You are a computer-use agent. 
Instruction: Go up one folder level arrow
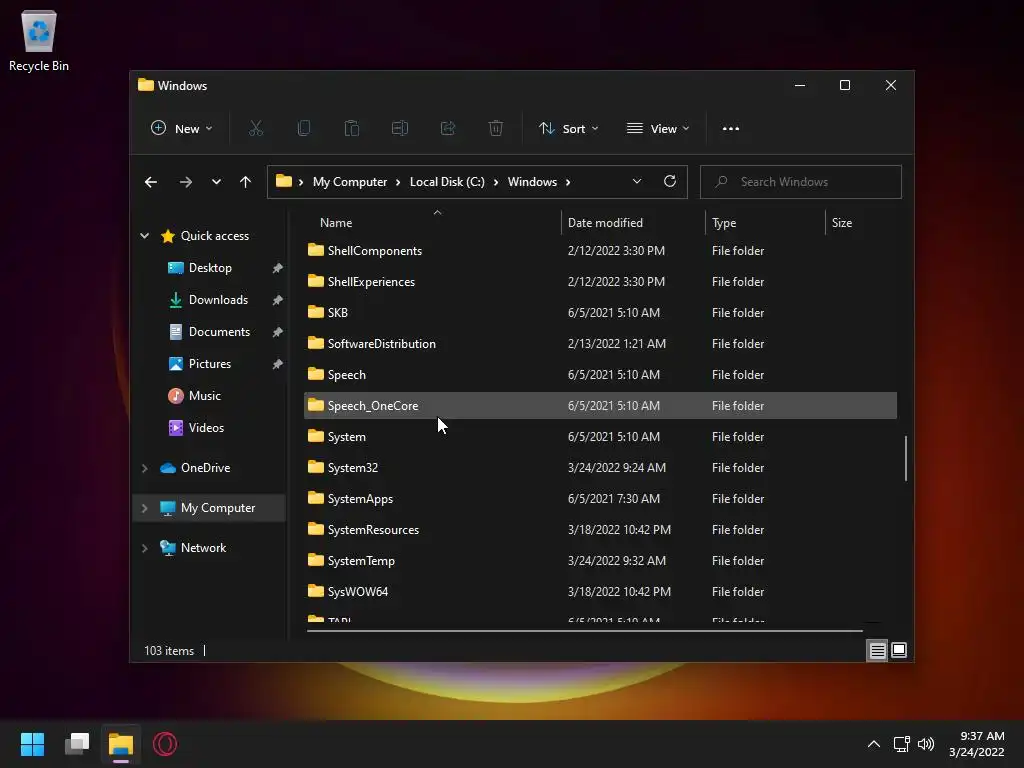[246, 182]
